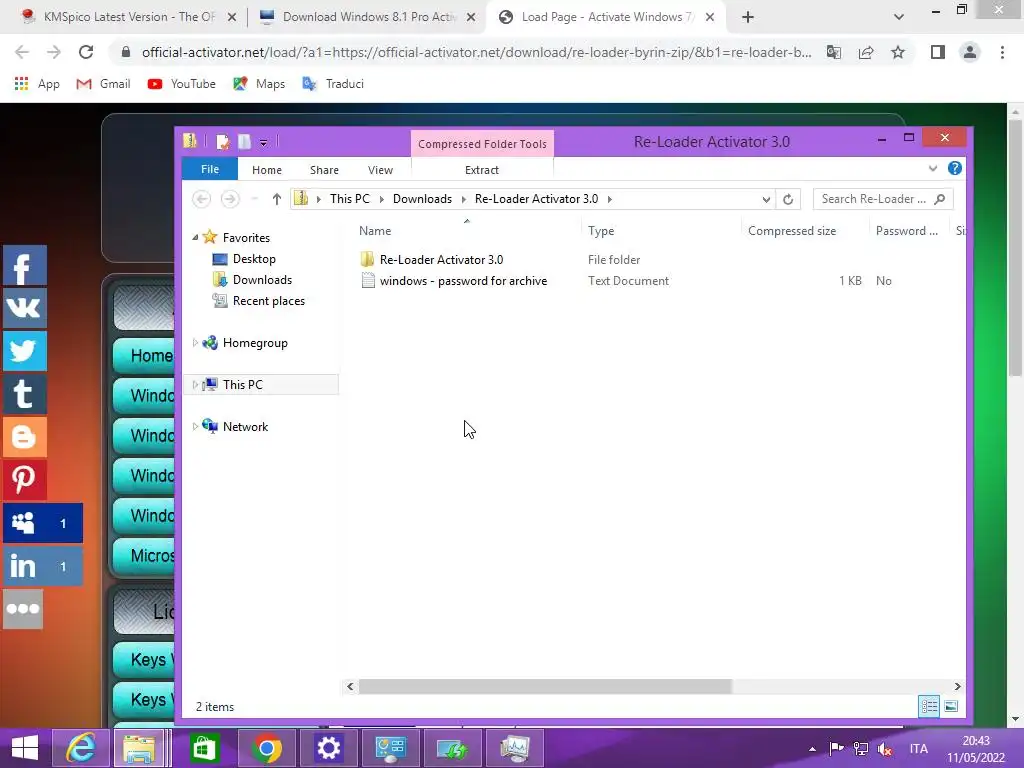Open Maps bookmark

259,84
